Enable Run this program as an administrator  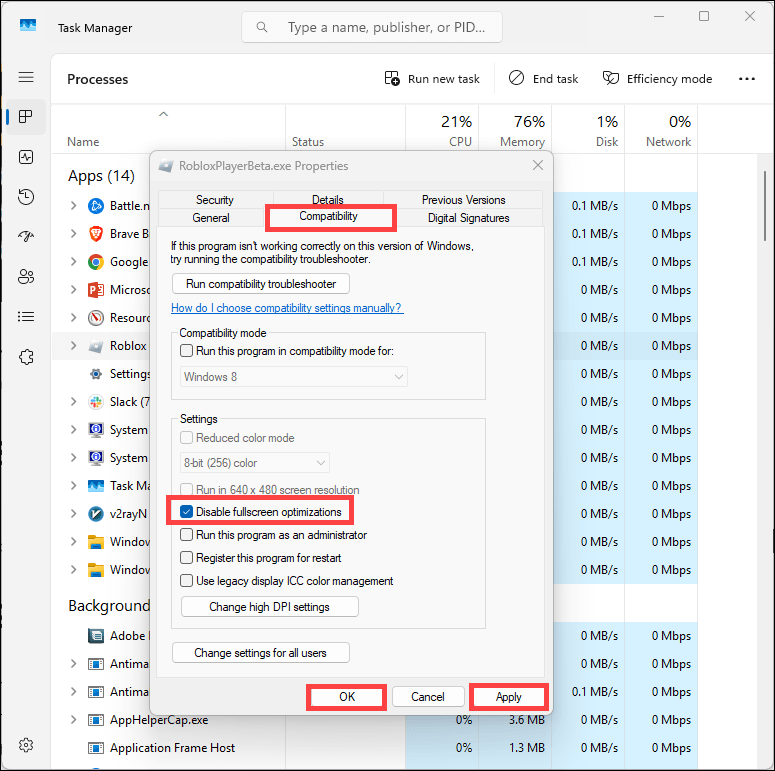click(187, 535)
